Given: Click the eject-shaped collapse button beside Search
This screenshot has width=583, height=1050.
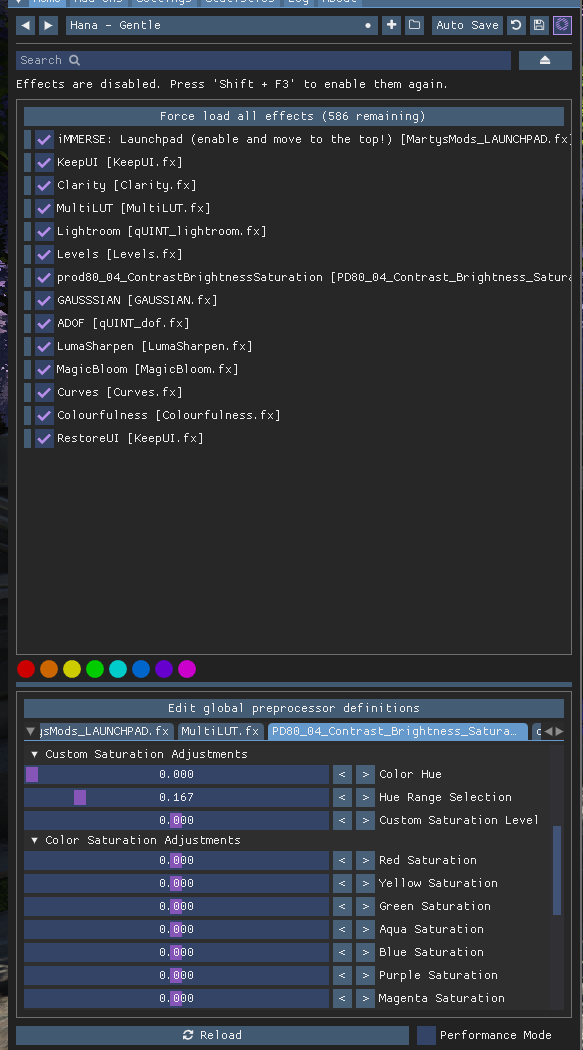Looking at the screenshot, I should (545, 60).
